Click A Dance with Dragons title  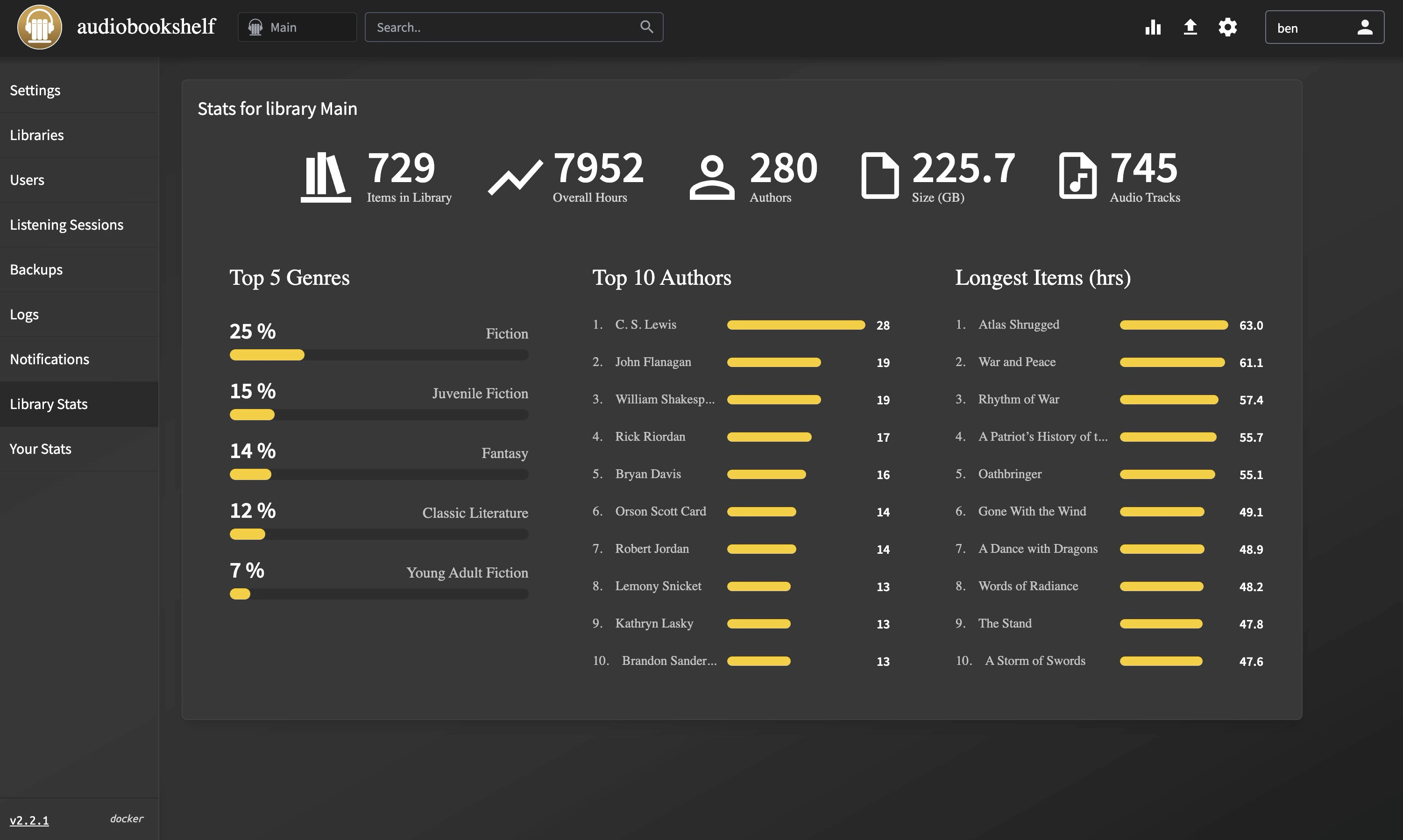[1038, 549]
